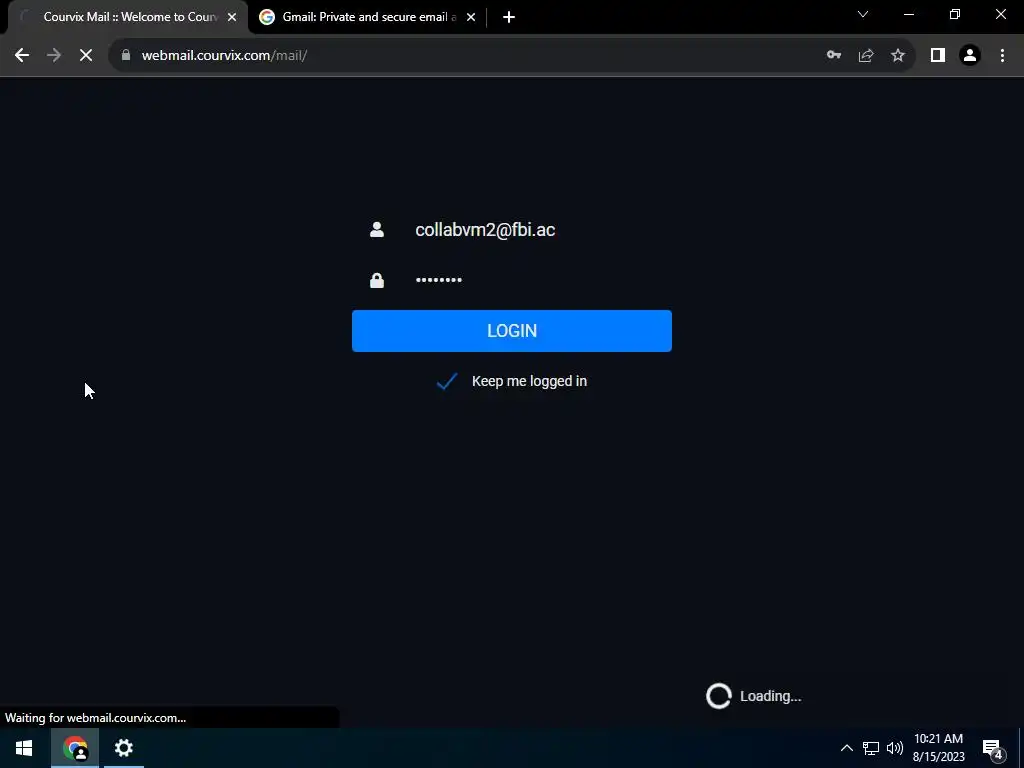Minimize the Chrome window
Image resolution: width=1024 pixels, height=768 pixels.
pos(908,14)
